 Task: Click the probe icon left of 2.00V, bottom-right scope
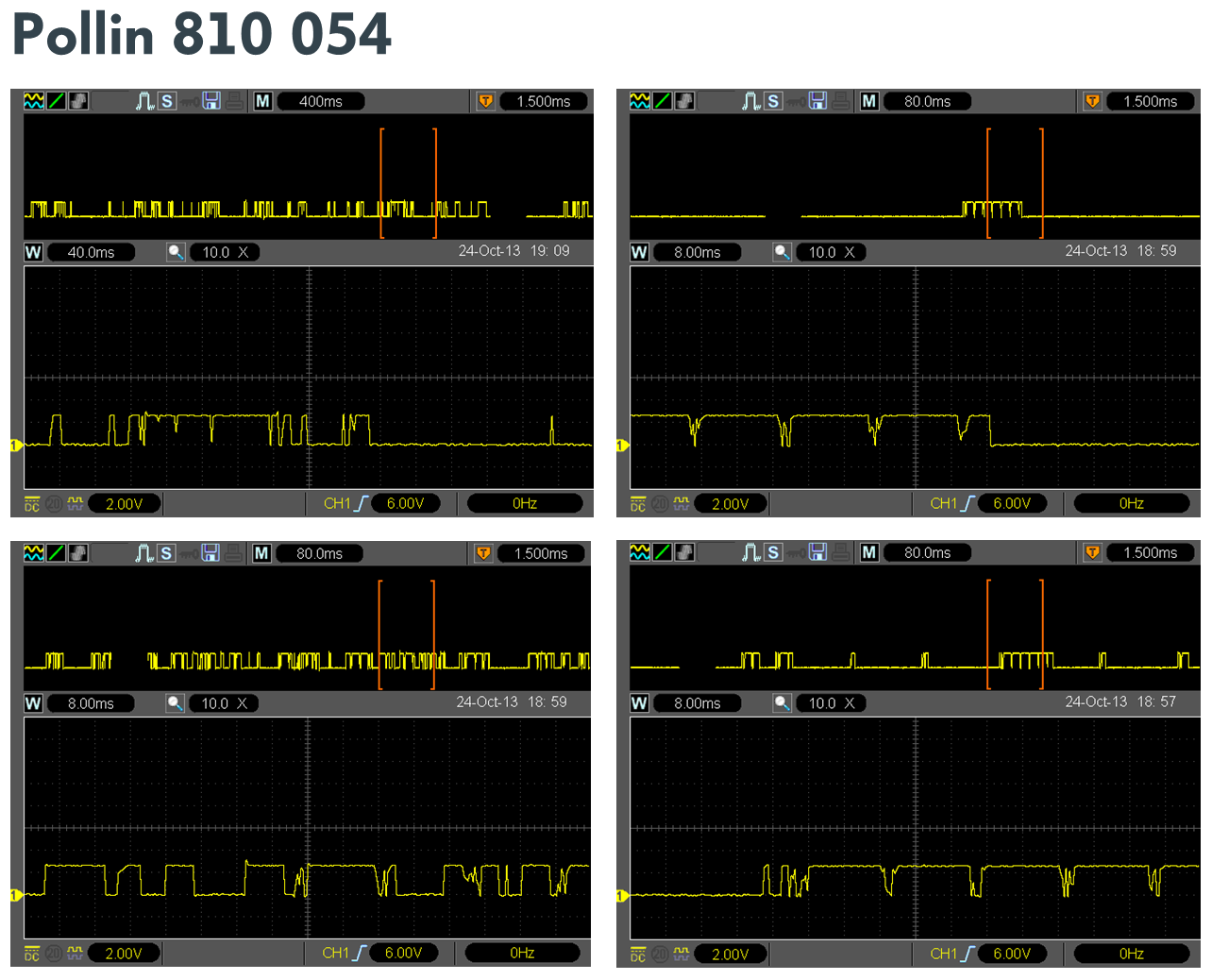682,955
